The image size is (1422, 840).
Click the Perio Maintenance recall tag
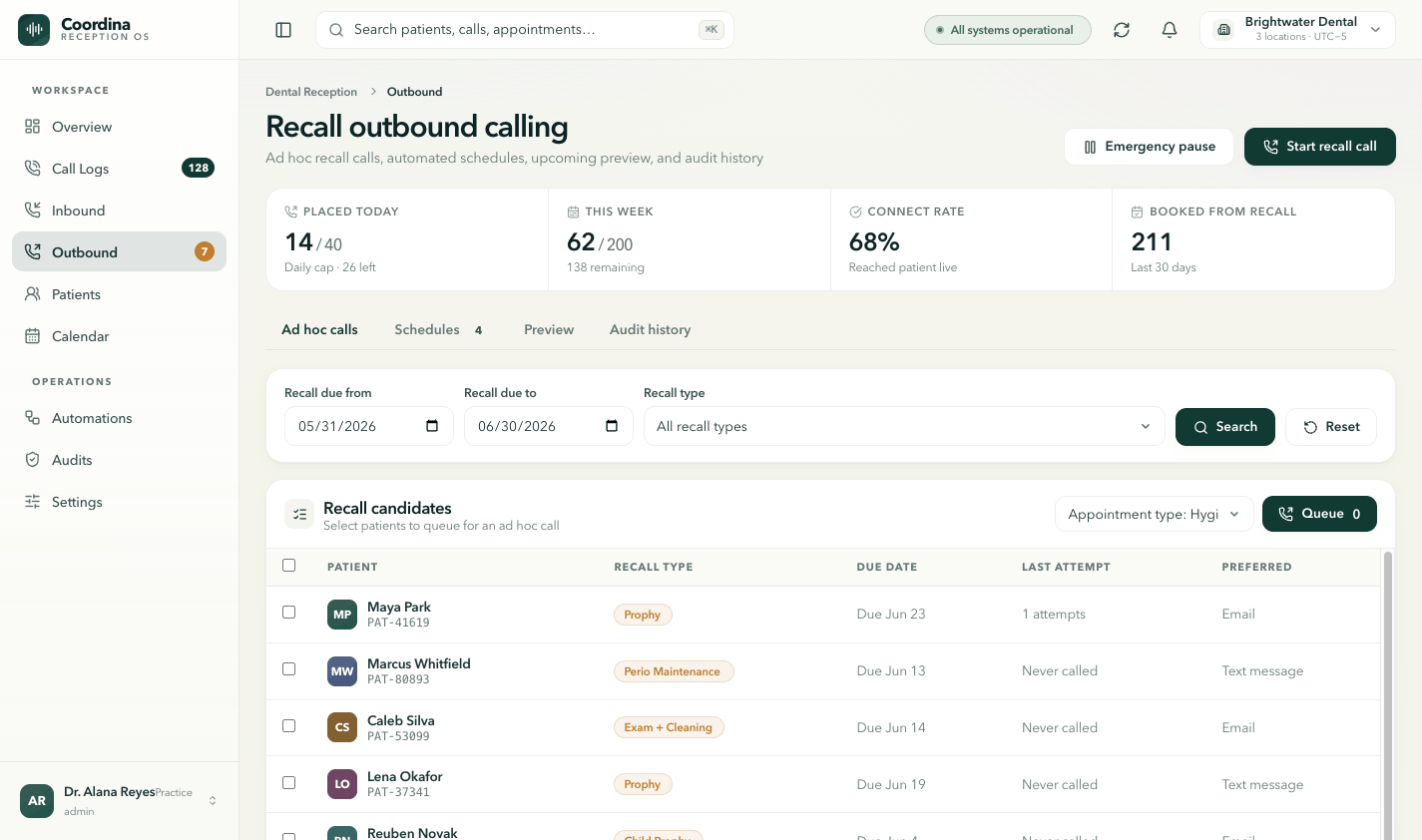point(673,671)
